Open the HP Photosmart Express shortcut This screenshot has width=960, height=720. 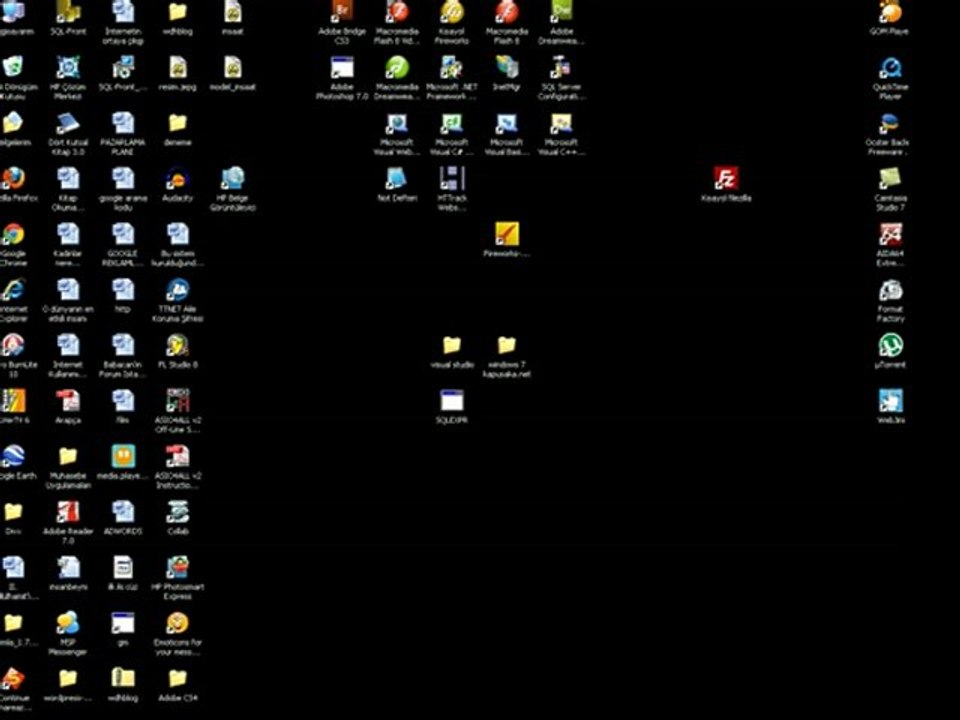(178, 568)
